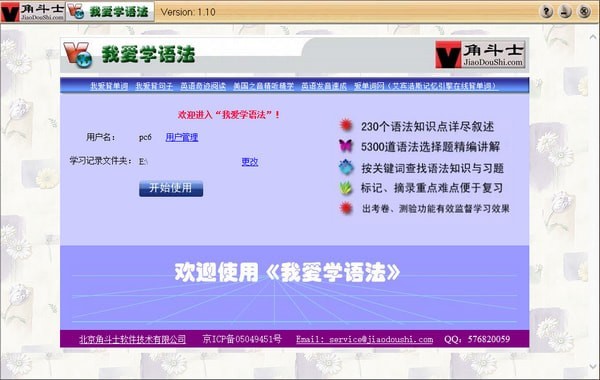Open the 我爱背单词 link
Image resolution: width=600 pixels, height=380 pixels.
click(109, 86)
